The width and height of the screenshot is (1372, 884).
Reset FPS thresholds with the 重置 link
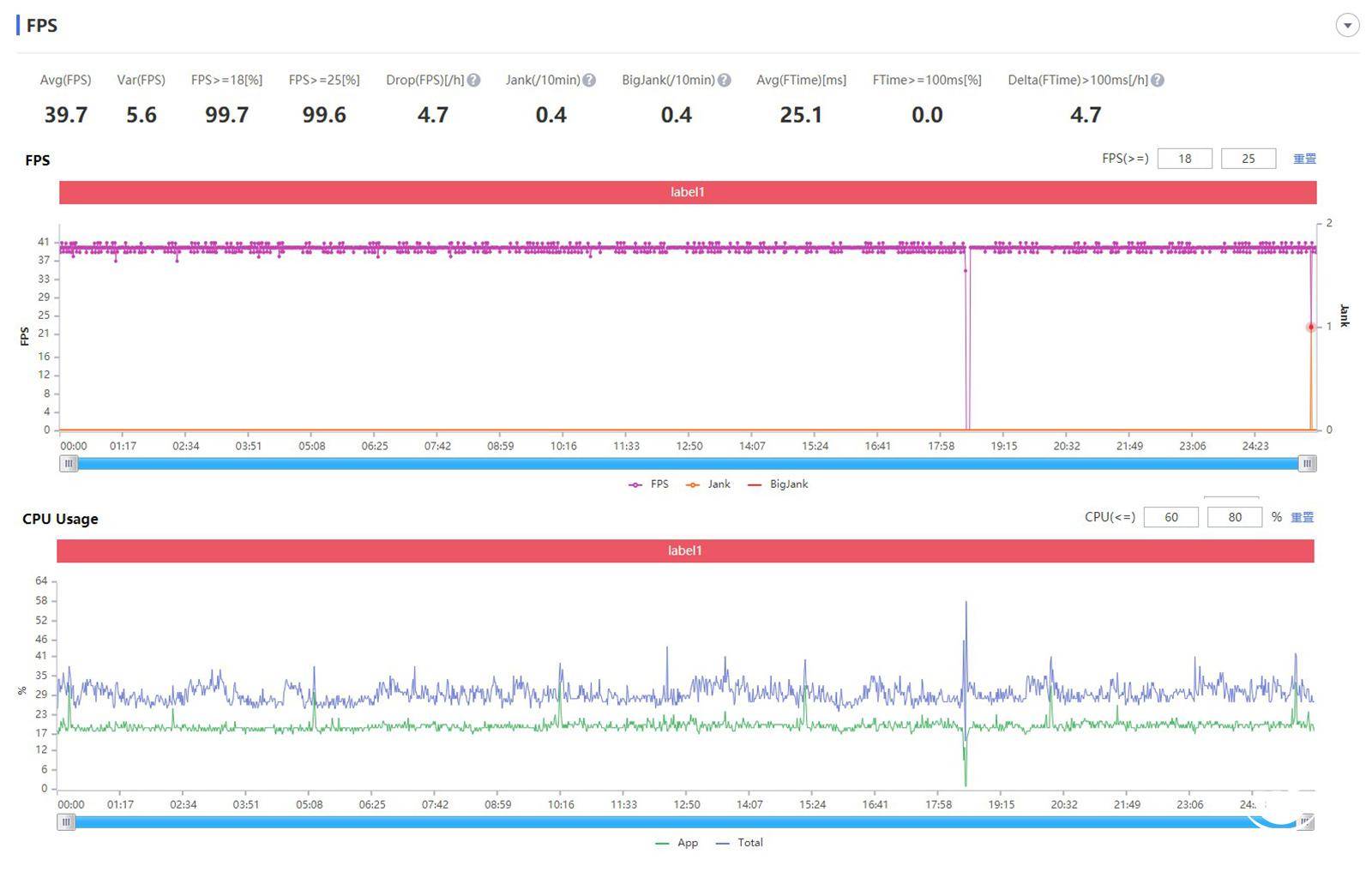point(1304,159)
